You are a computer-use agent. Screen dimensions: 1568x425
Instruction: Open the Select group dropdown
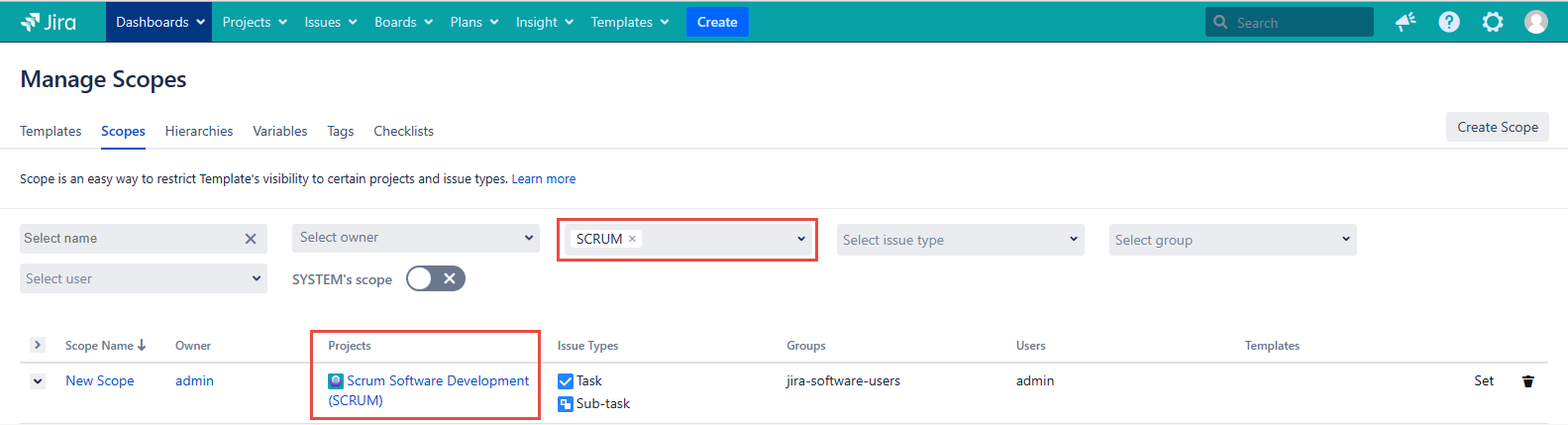coord(1232,240)
